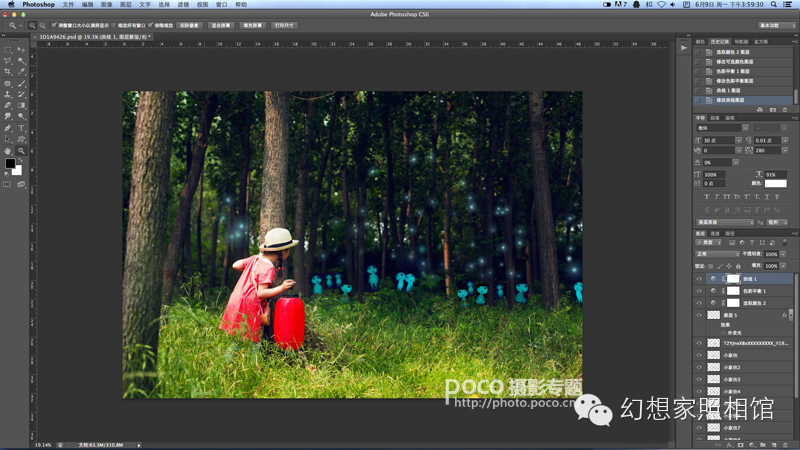
Task: Open the tracking dropdown showing 280
Action: click(x=785, y=151)
